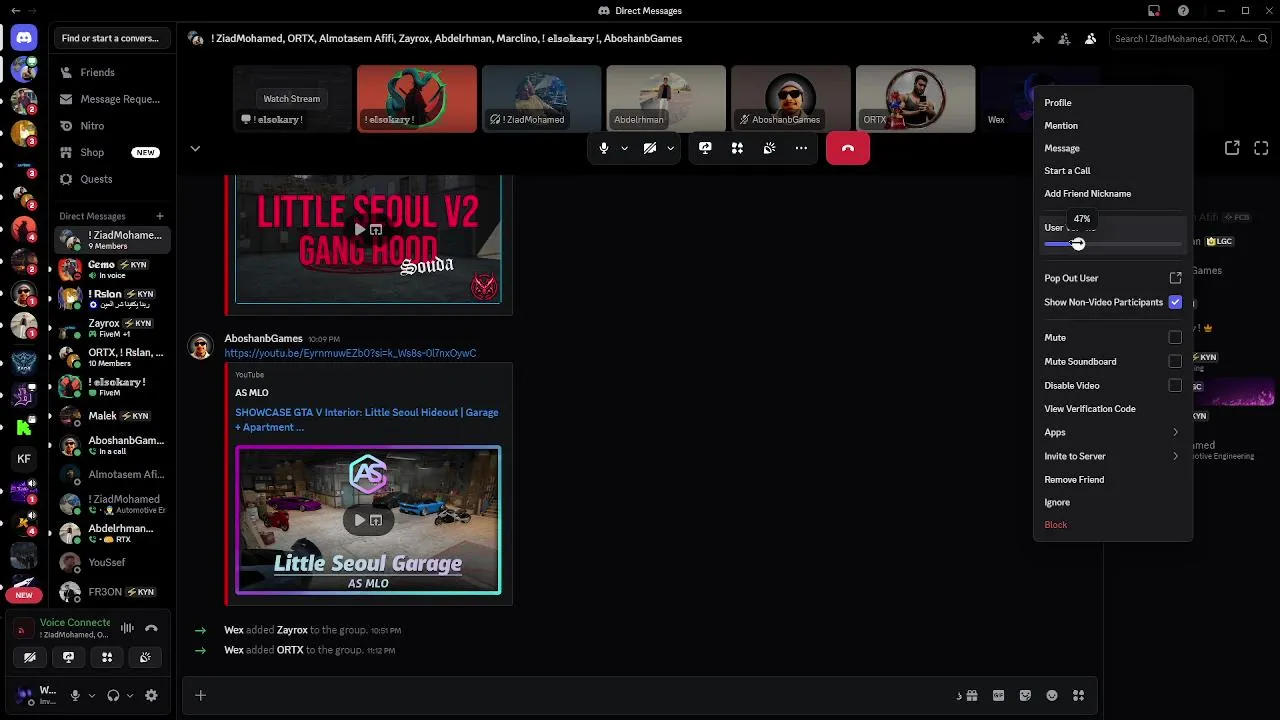Check Mute Soundboard checkbox
This screenshot has width=1280, height=720.
(x=1175, y=362)
